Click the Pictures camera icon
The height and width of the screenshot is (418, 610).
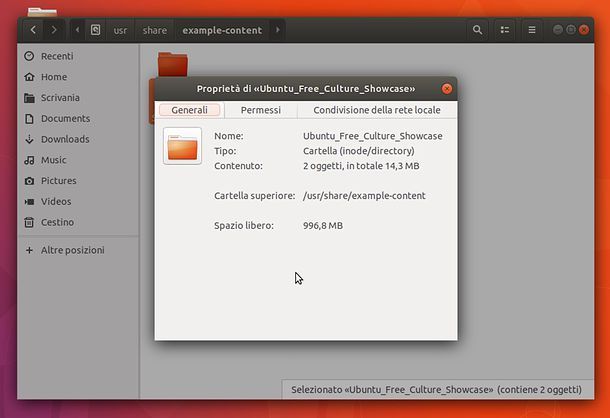tap(29, 181)
